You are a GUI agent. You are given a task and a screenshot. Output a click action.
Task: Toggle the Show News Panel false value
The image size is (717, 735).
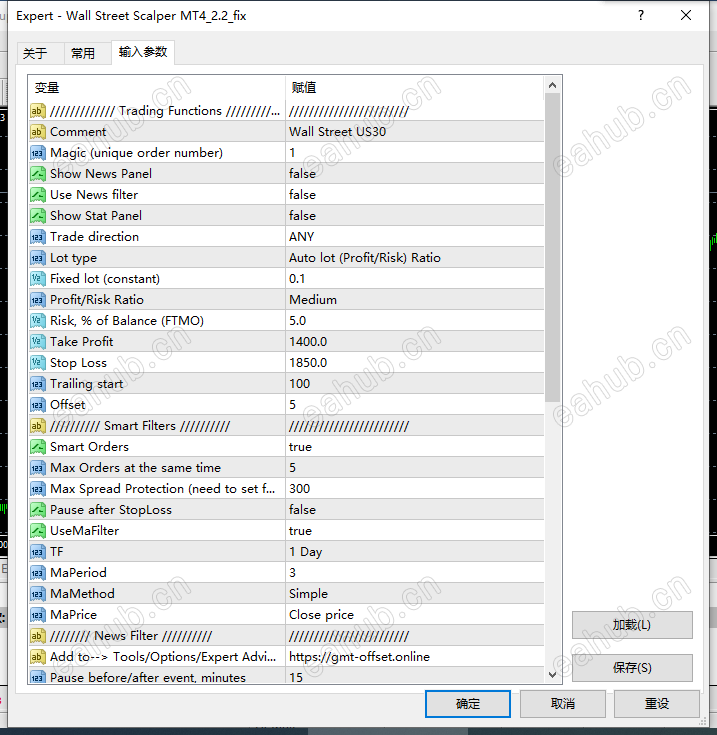click(415, 174)
